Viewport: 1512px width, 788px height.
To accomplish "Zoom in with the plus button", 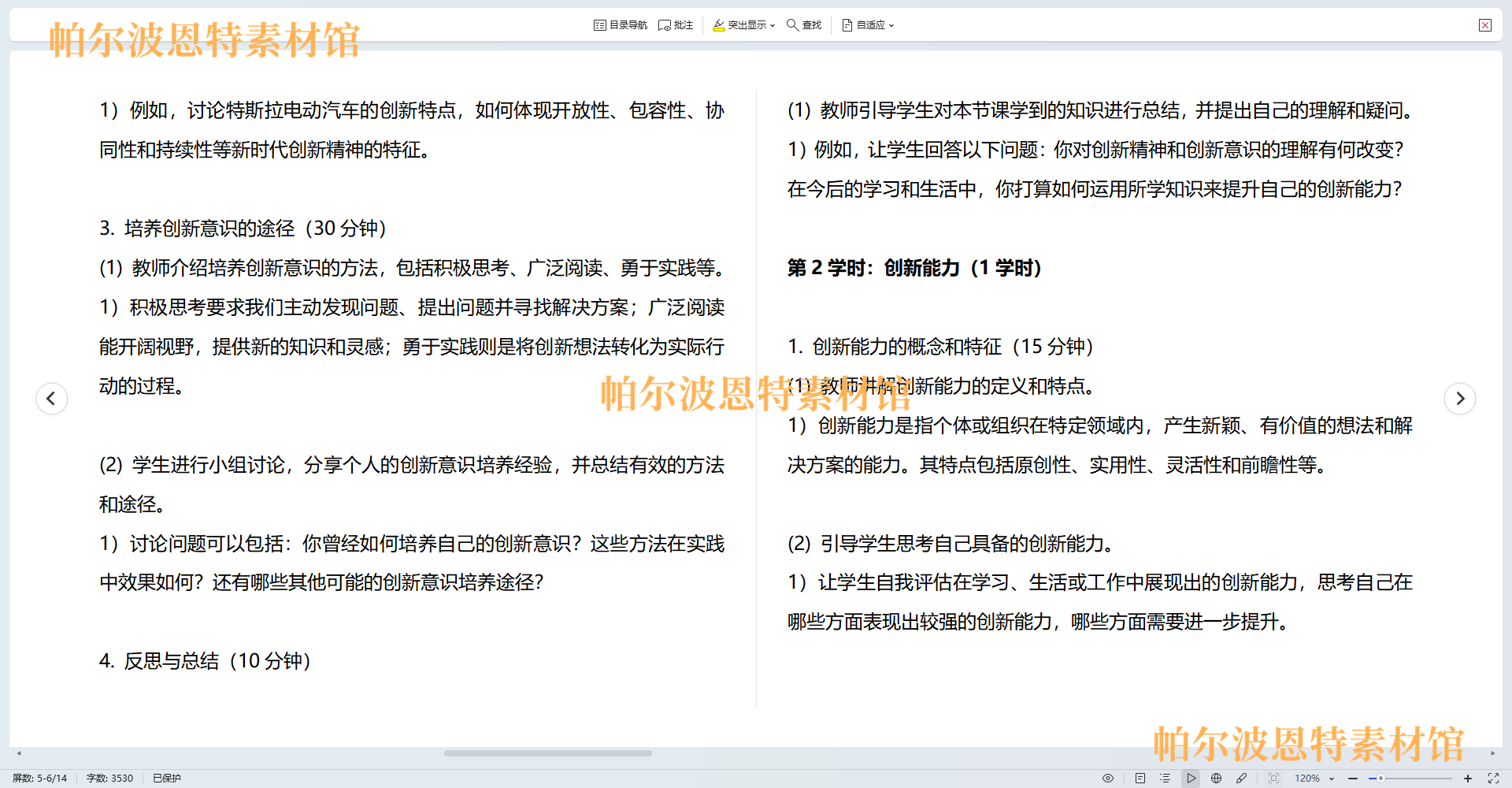I will (1468, 778).
